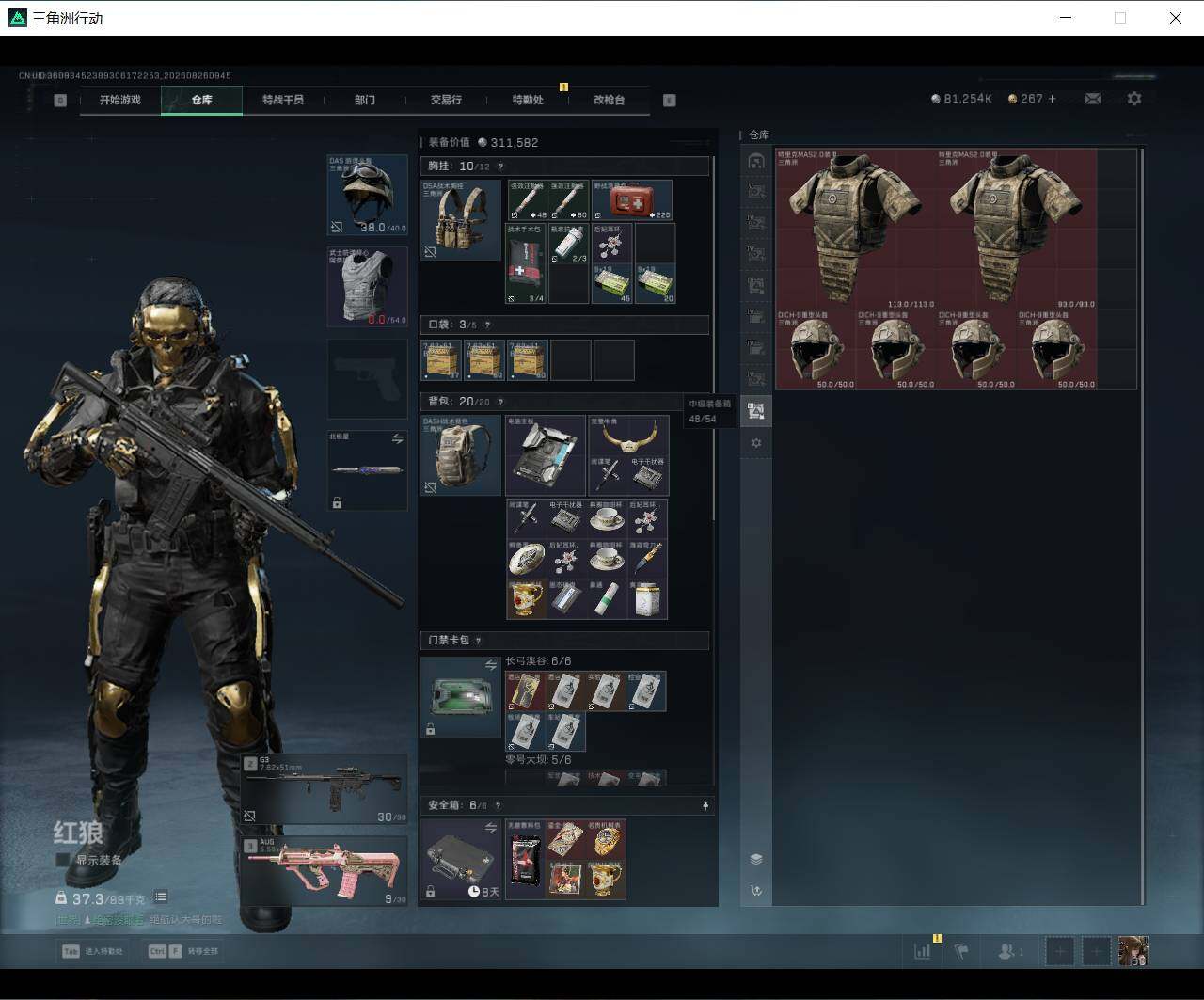Click the 81,254K currency balance
The width and height of the screenshot is (1204, 1000).
point(962,99)
